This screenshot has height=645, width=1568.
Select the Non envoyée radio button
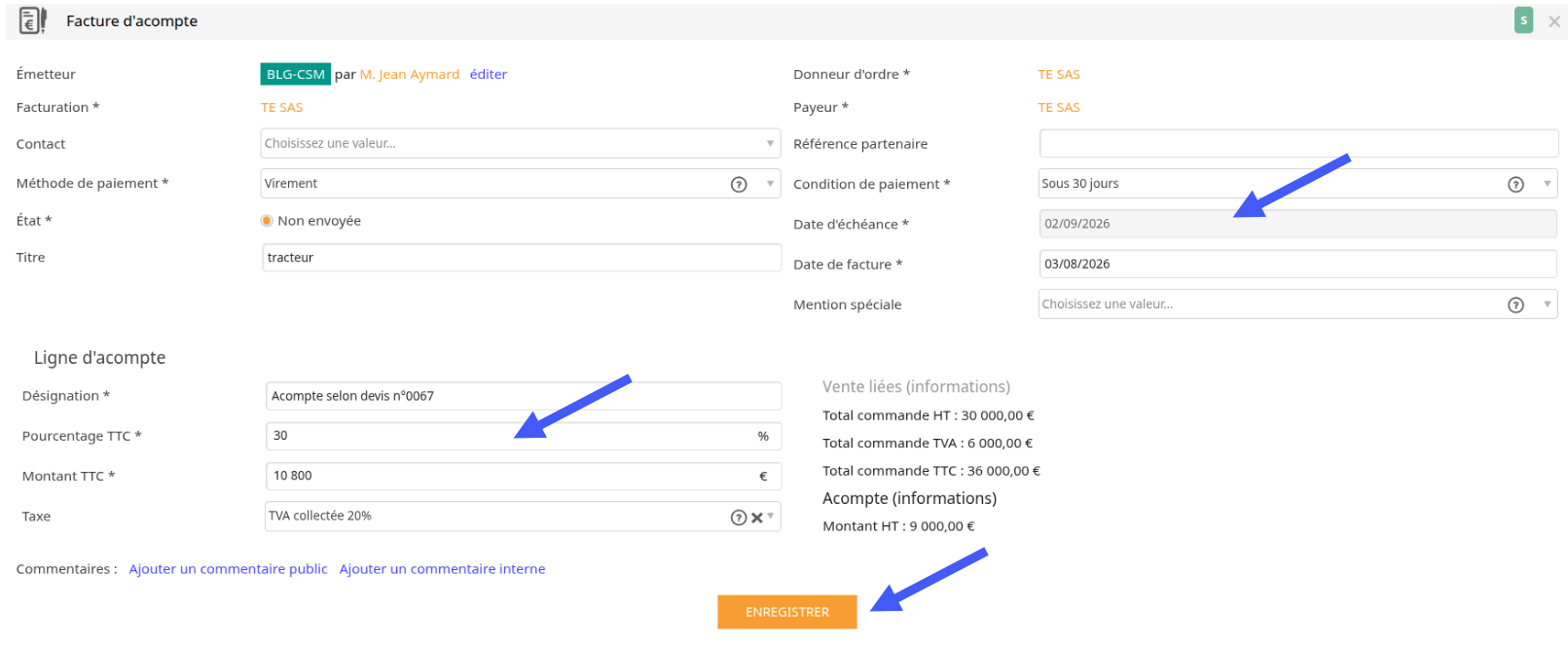[267, 221]
